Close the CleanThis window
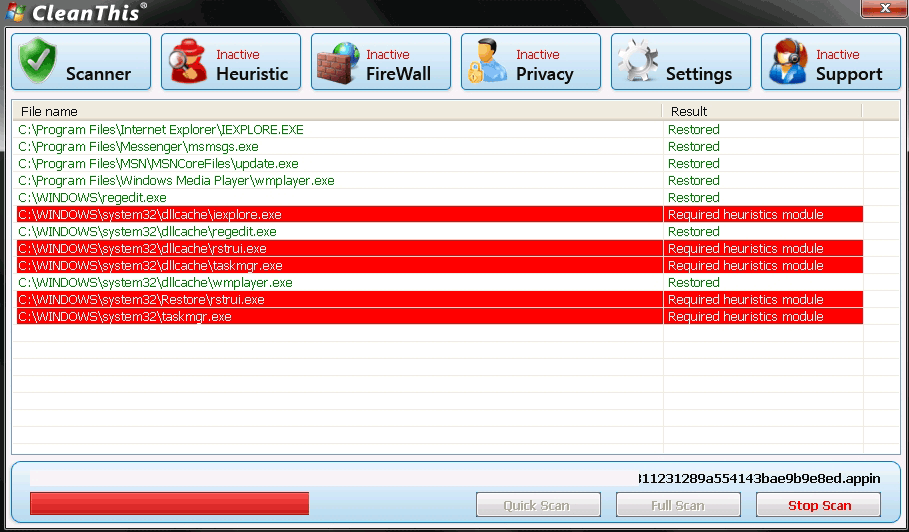Screen dimensions: 909x532 (878, 9)
